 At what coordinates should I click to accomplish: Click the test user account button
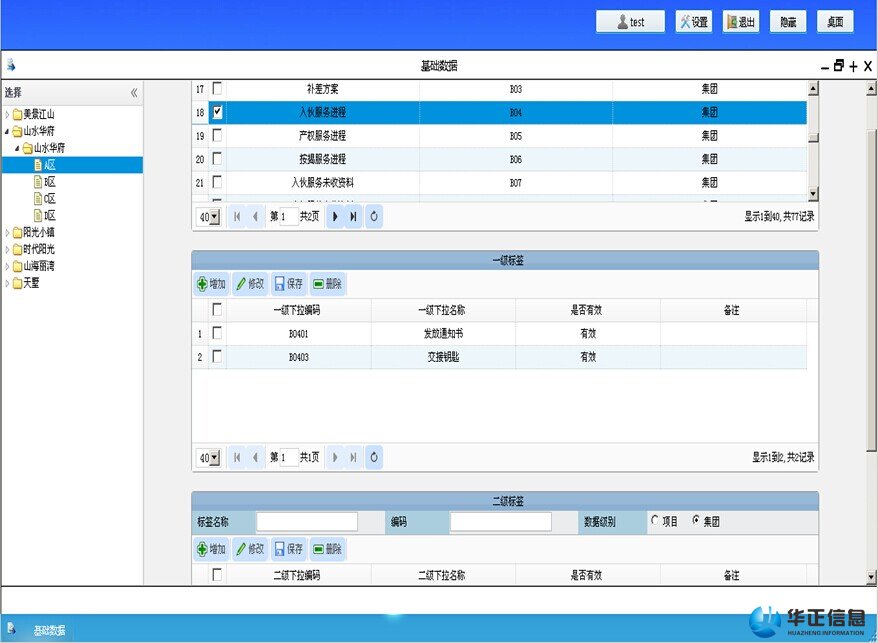[630, 22]
